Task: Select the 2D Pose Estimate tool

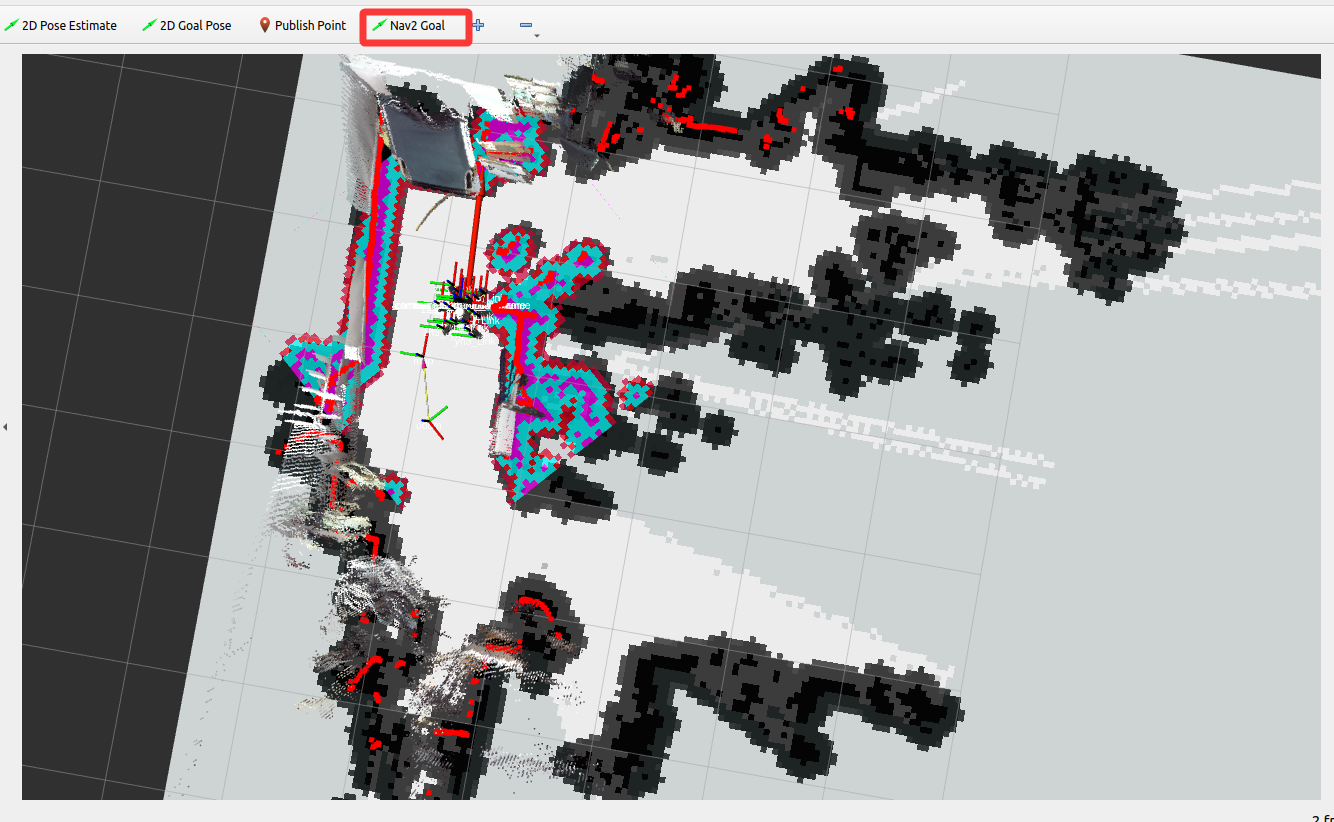Action: click(x=60, y=25)
